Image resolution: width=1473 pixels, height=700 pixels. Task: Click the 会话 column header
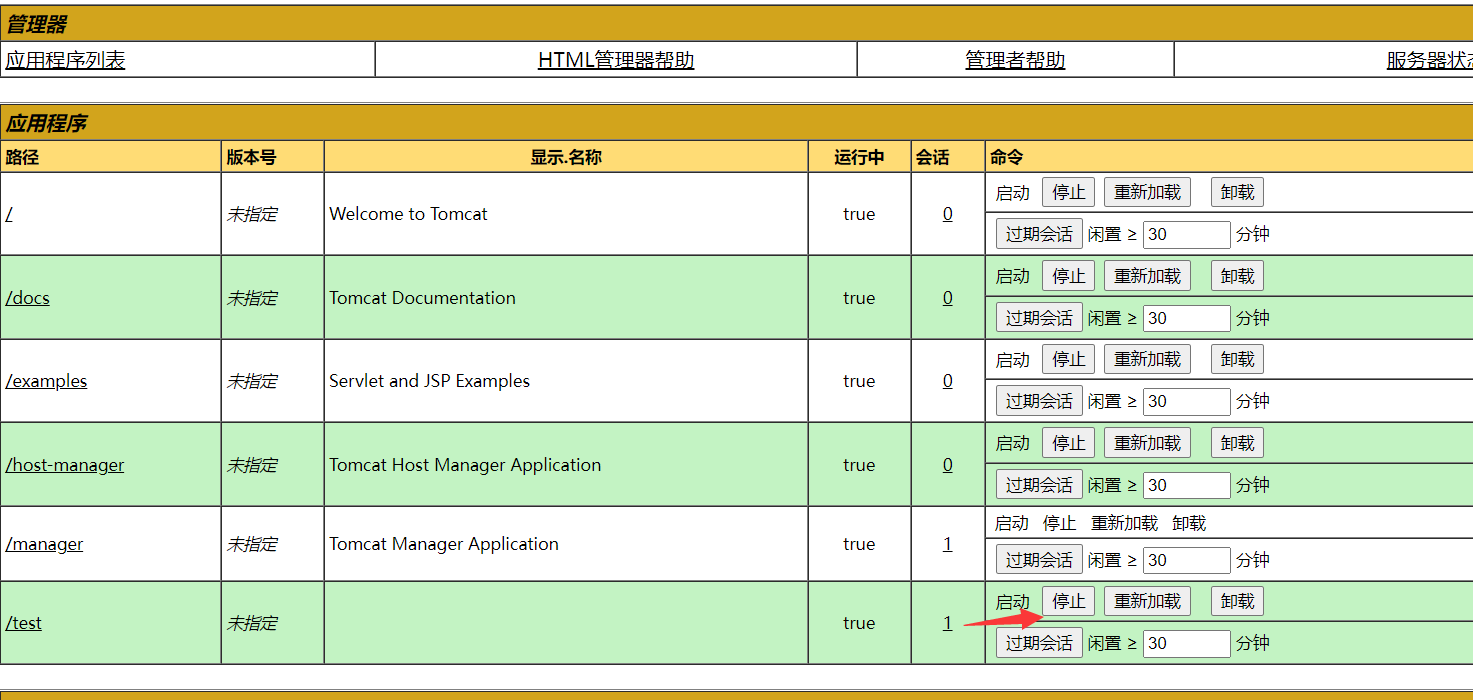coord(932,157)
